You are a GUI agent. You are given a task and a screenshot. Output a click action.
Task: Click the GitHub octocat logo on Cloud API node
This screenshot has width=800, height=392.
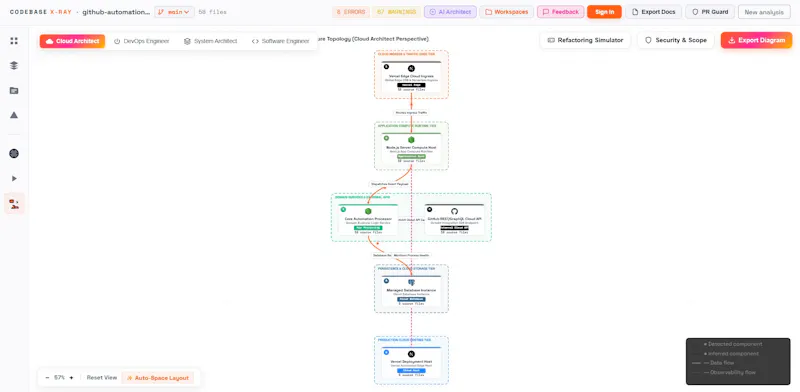click(x=455, y=211)
